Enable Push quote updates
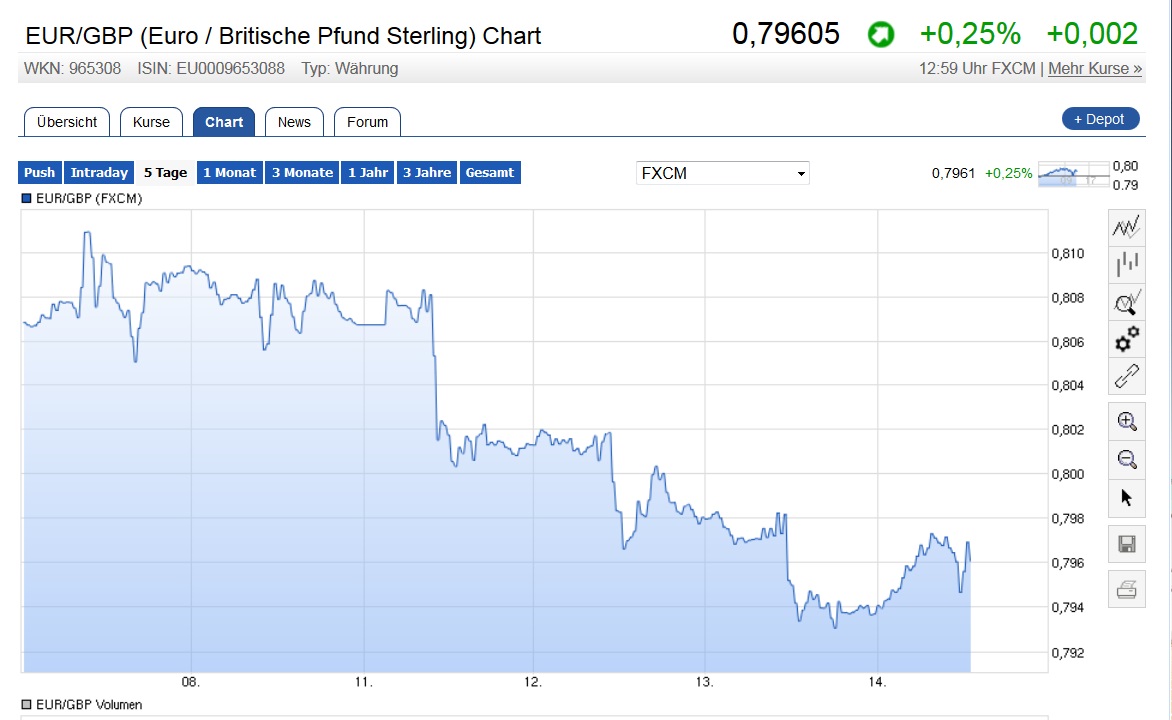The width and height of the screenshot is (1172, 720). pos(38,172)
